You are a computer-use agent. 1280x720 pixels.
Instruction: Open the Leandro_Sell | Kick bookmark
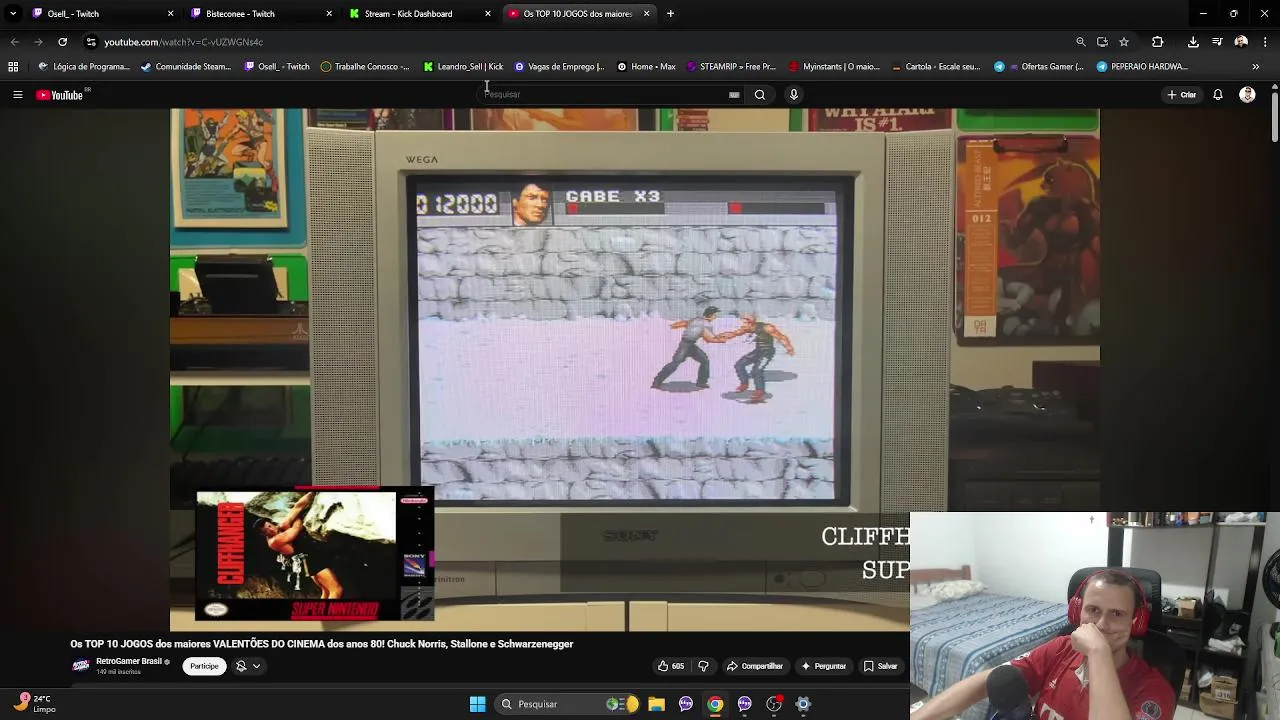tap(463, 67)
